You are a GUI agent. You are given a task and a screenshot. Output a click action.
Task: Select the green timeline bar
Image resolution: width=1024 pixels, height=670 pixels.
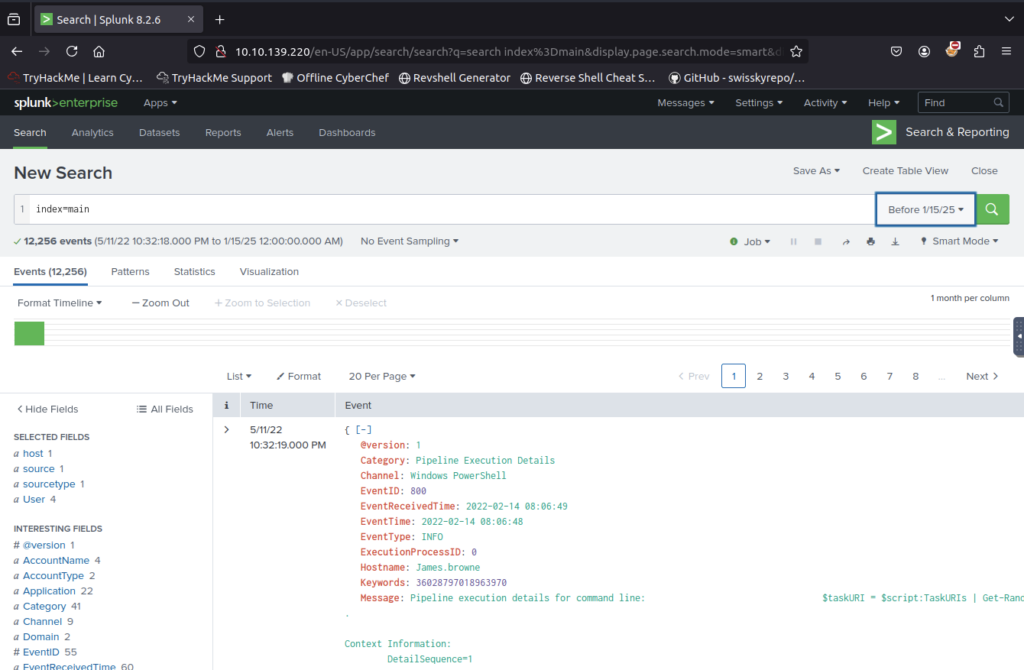(29, 333)
